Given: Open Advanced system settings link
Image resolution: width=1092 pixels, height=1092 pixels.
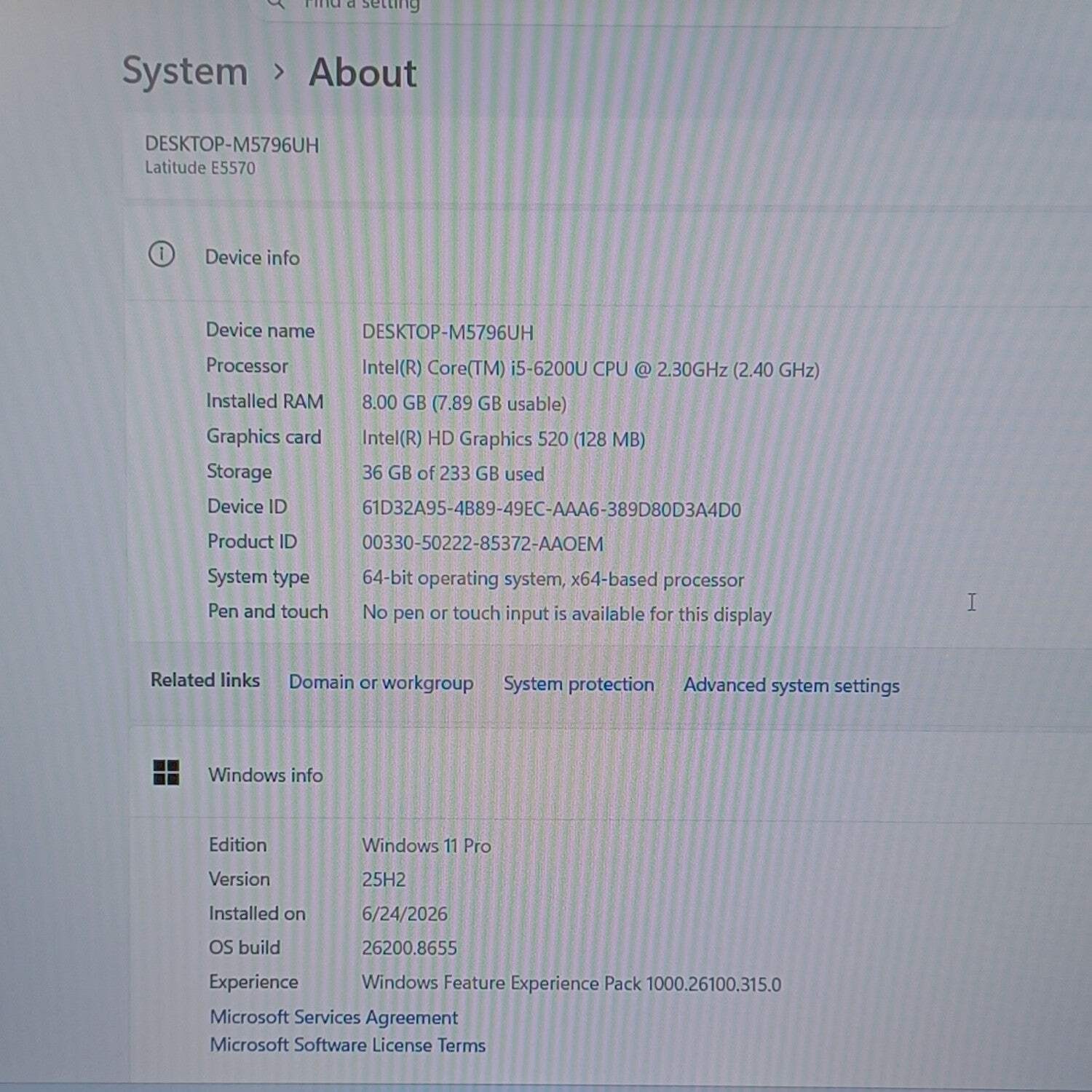Looking at the screenshot, I should [791, 686].
